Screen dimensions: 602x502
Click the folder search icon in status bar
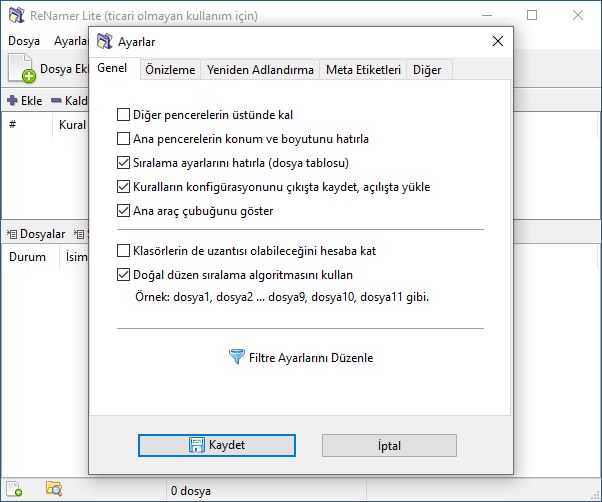[x=54, y=489]
